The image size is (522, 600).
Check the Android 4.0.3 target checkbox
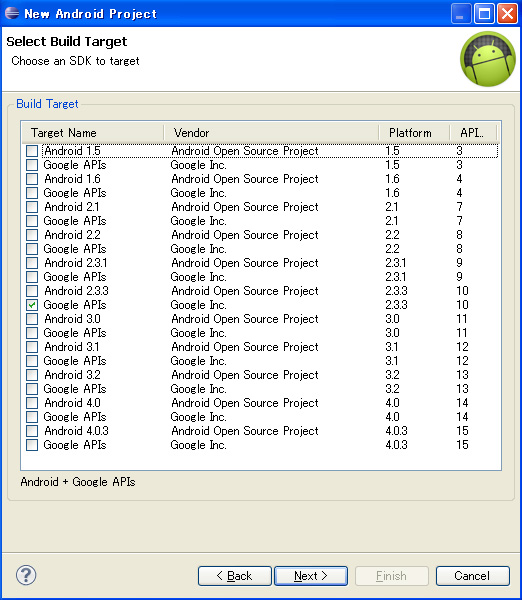click(x=32, y=431)
